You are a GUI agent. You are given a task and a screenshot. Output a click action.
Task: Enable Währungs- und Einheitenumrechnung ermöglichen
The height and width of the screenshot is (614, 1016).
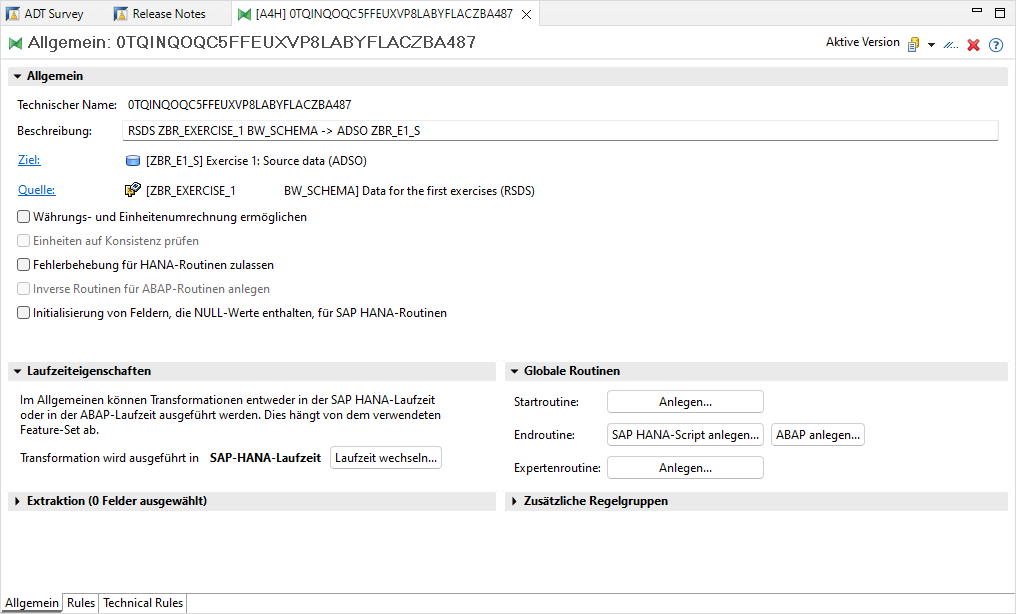[23, 216]
